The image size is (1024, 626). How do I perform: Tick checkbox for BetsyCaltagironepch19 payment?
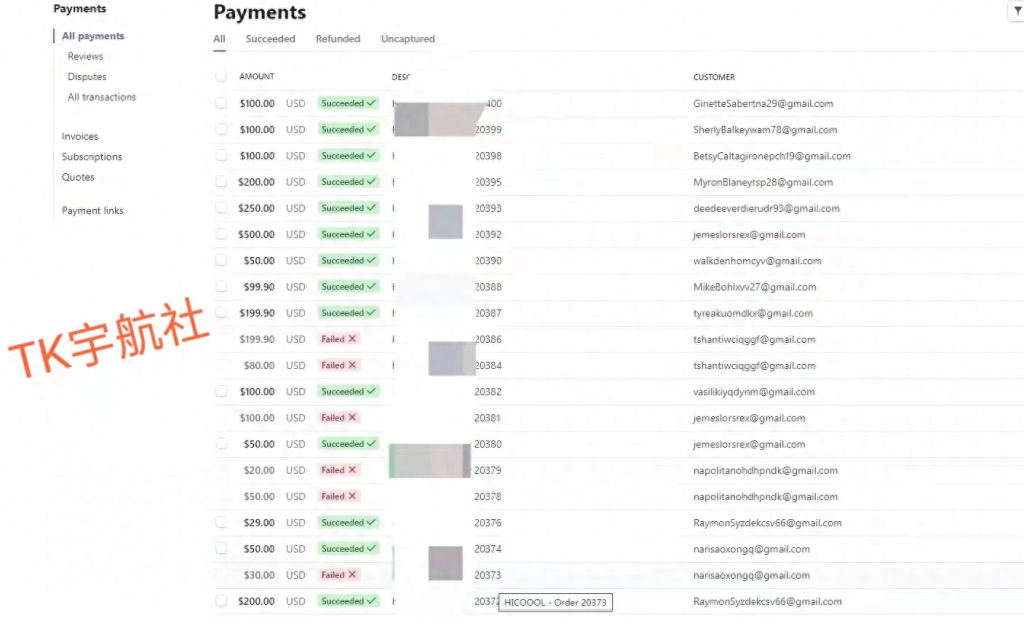221,155
